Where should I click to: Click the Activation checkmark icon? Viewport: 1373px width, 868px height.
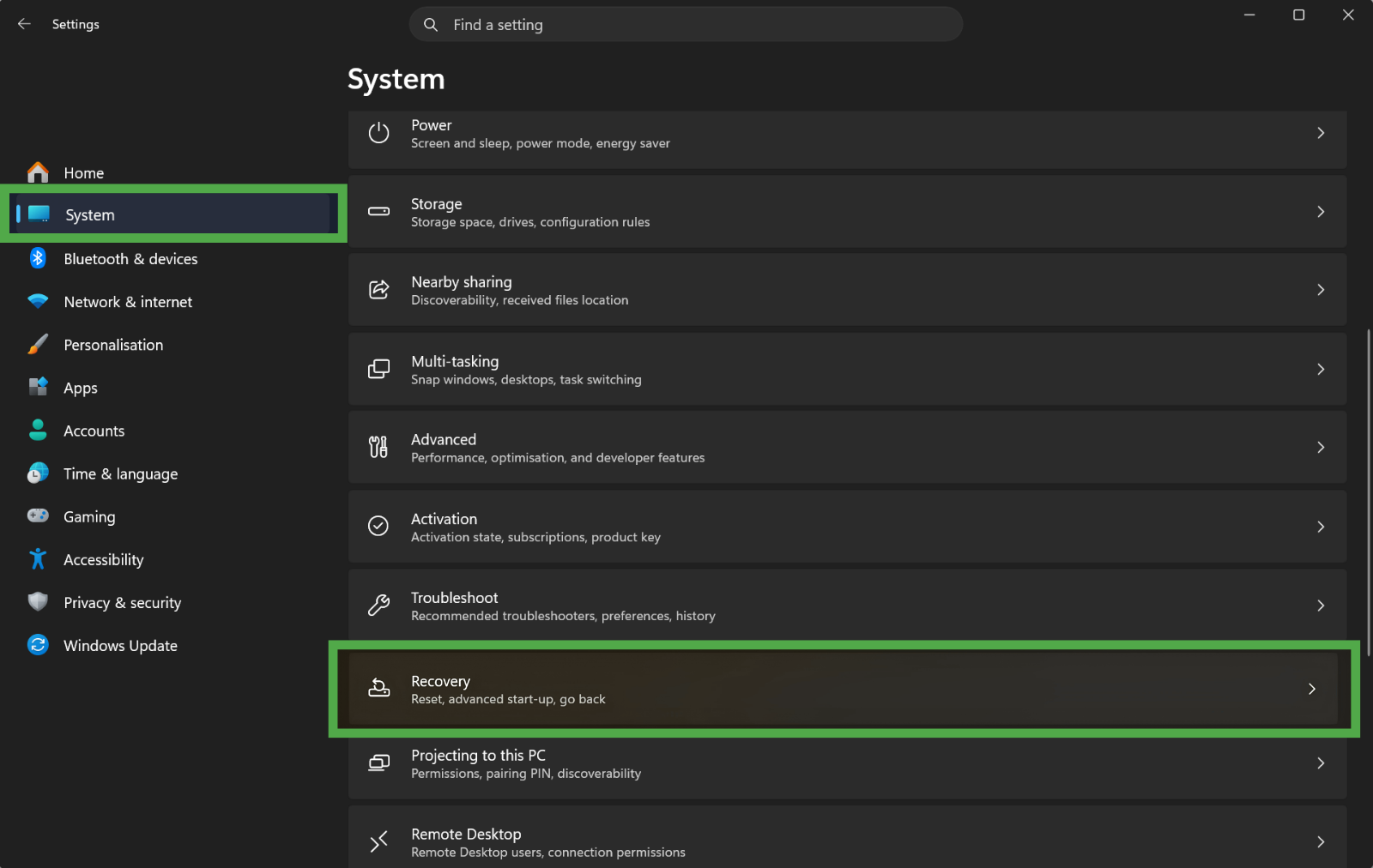[x=378, y=526]
